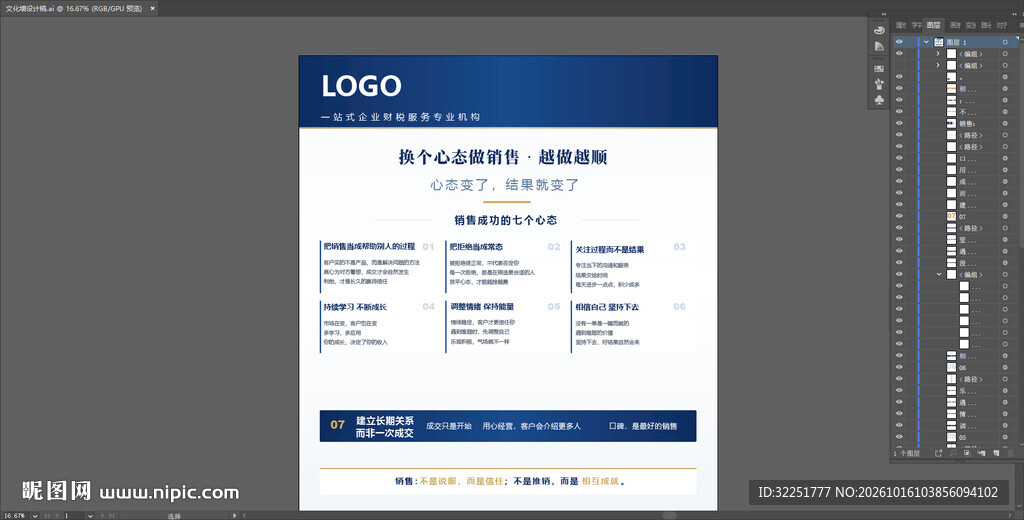Switch to the 字符 panel tab
1024x520 pixels.
click(917, 25)
